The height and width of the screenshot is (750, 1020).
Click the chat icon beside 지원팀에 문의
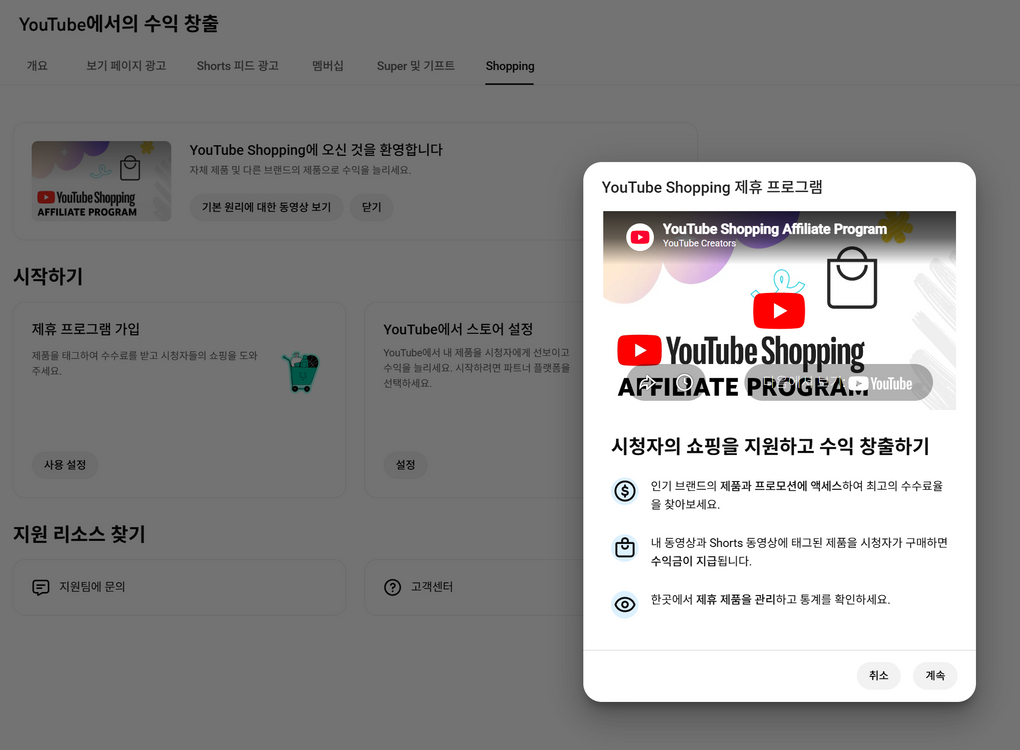click(40, 587)
